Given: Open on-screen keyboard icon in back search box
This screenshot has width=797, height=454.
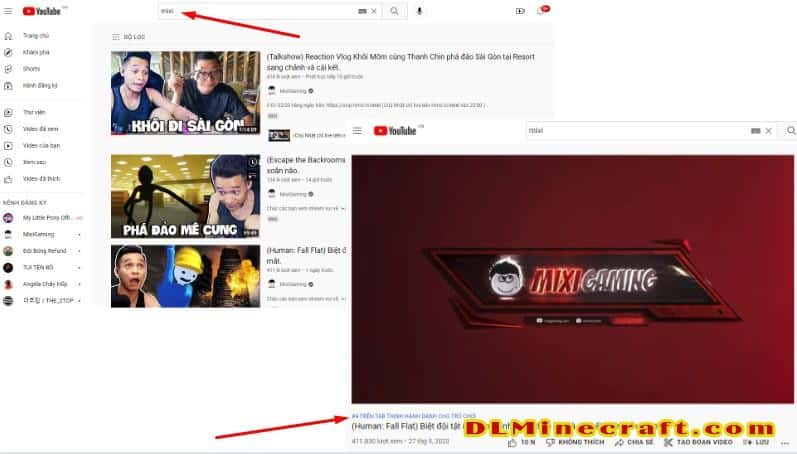Looking at the screenshot, I should (362, 11).
